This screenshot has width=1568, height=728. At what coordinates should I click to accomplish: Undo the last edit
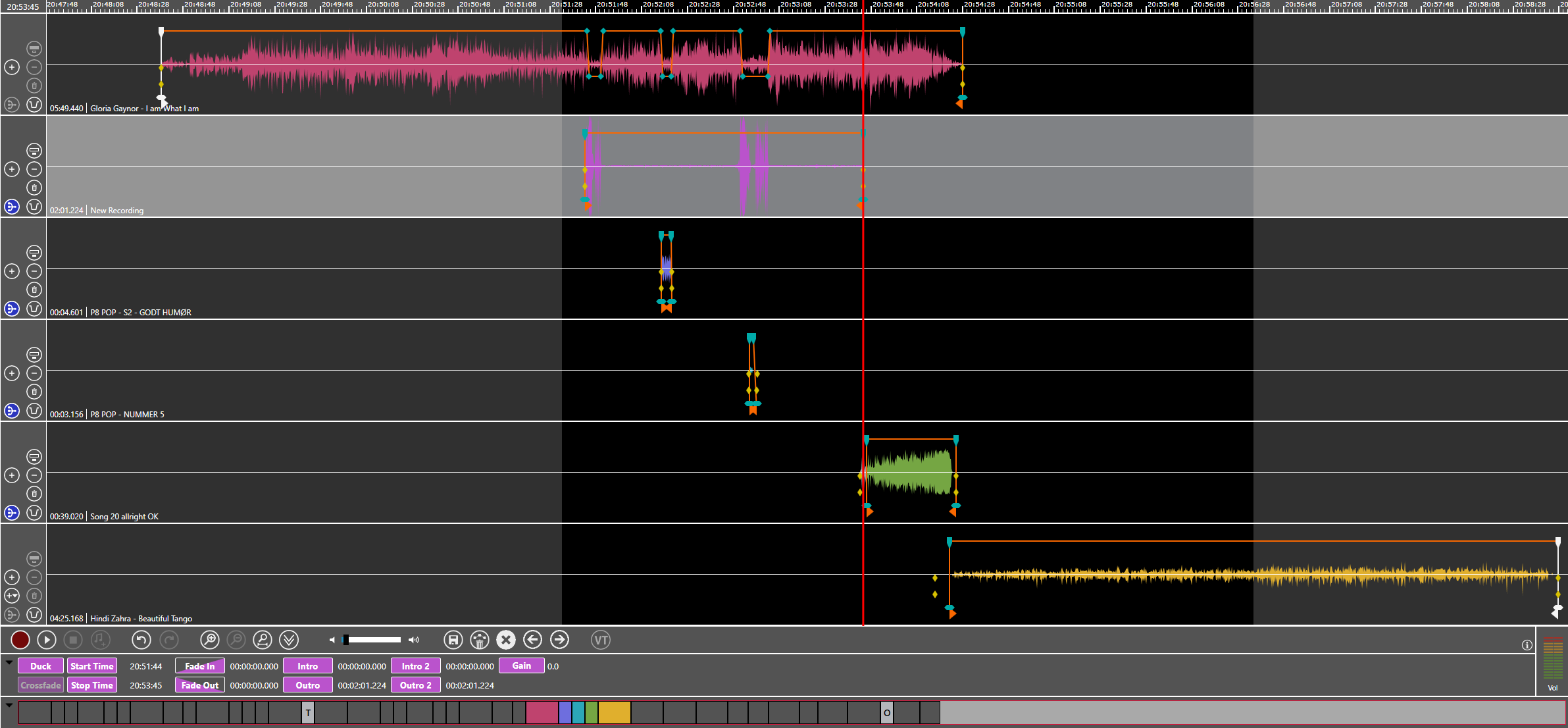141,640
